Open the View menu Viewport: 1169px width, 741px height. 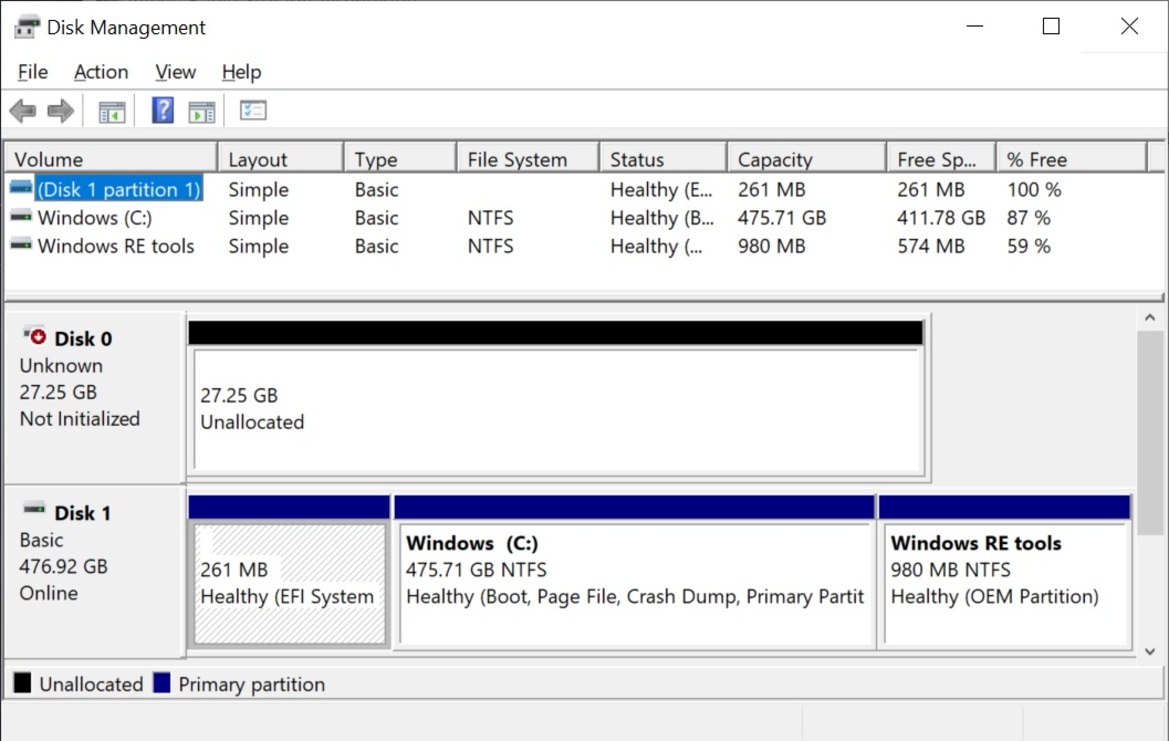coord(175,72)
